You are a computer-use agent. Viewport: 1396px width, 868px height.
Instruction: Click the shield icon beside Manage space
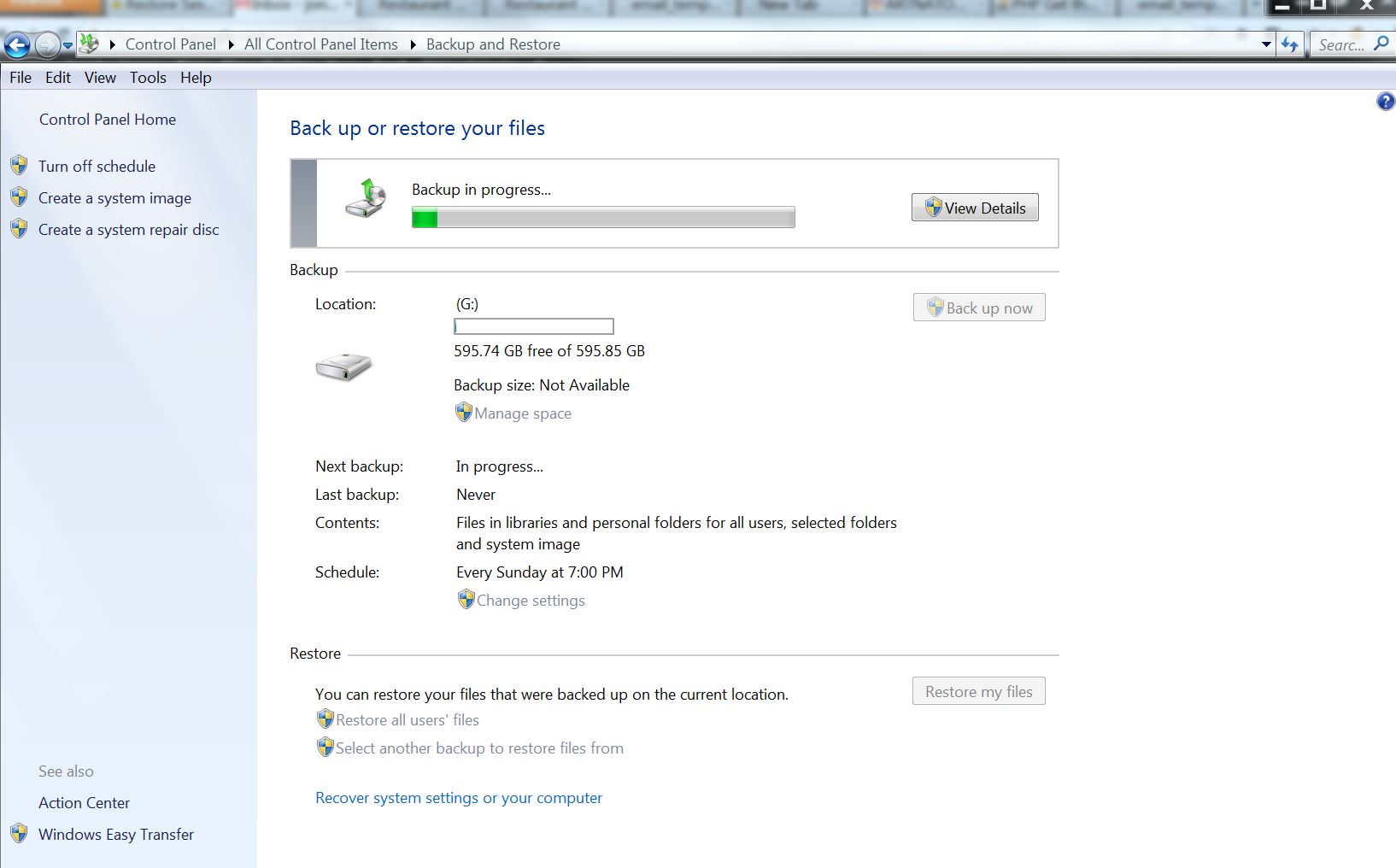click(x=463, y=413)
